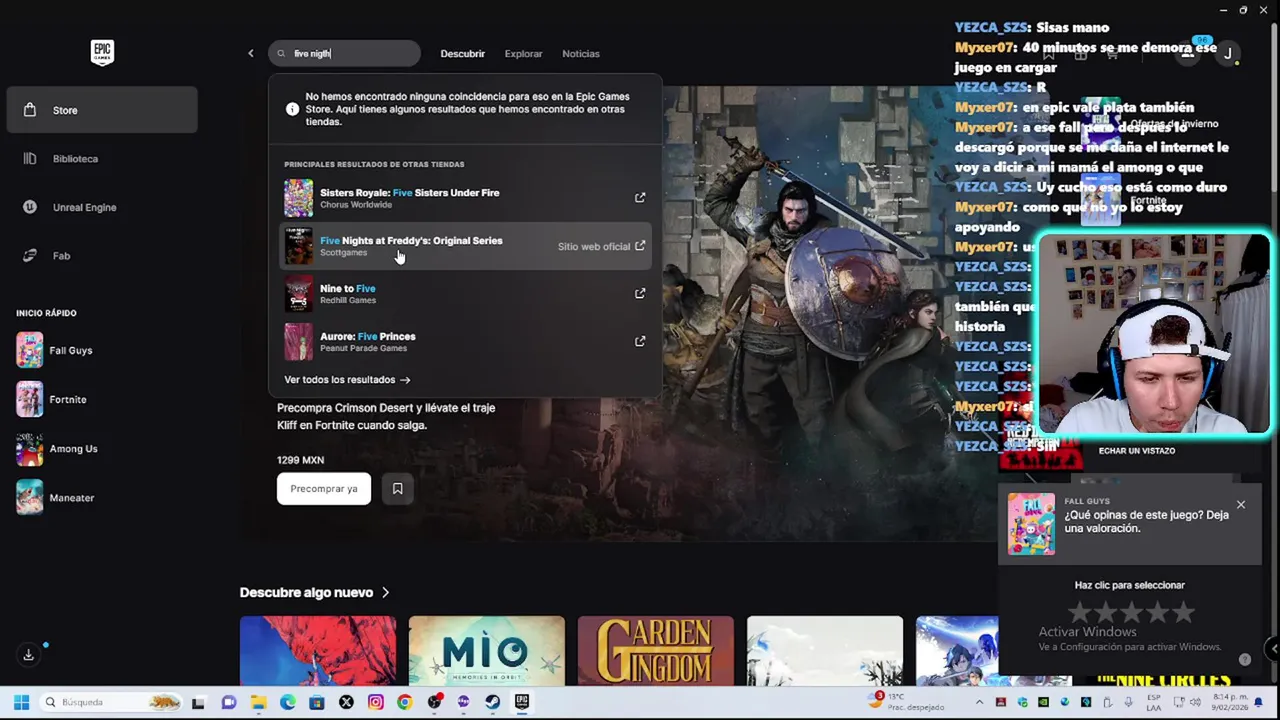Image resolution: width=1280 pixels, height=720 pixels.
Task: Open the clock showing 8:14 p. m.
Action: tap(1232, 702)
